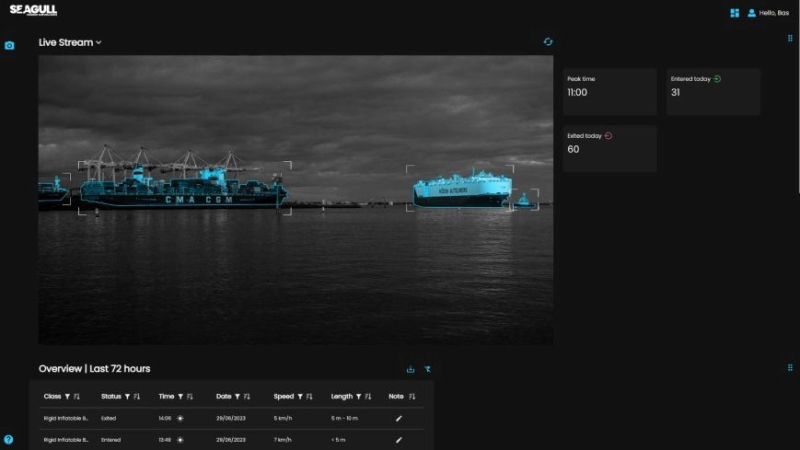Click the '5 km/h' speed cell
Viewport: 800px width, 450px height.
283,418
